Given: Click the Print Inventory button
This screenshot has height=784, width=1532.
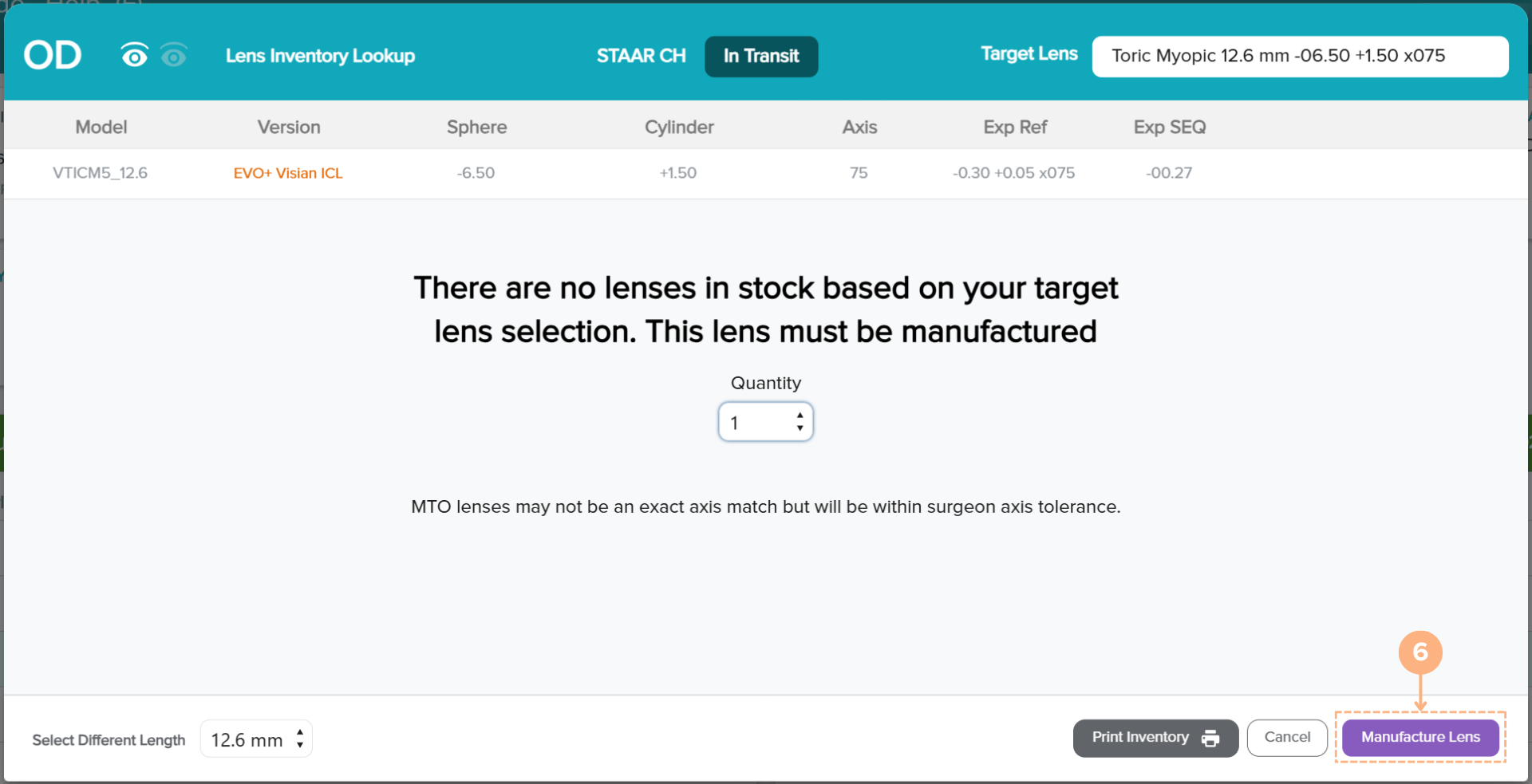Looking at the screenshot, I should point(1140,738).
